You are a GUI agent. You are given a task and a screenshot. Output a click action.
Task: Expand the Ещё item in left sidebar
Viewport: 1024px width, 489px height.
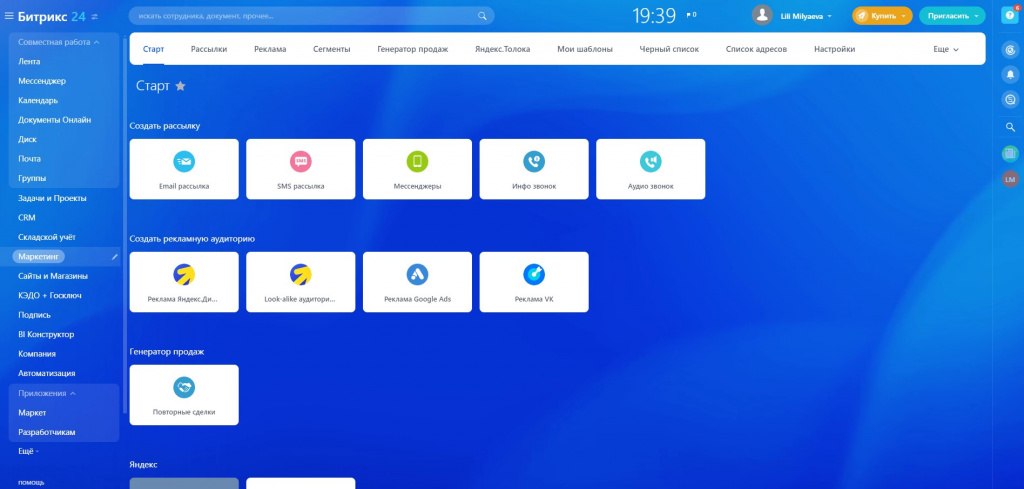point(29,451)
